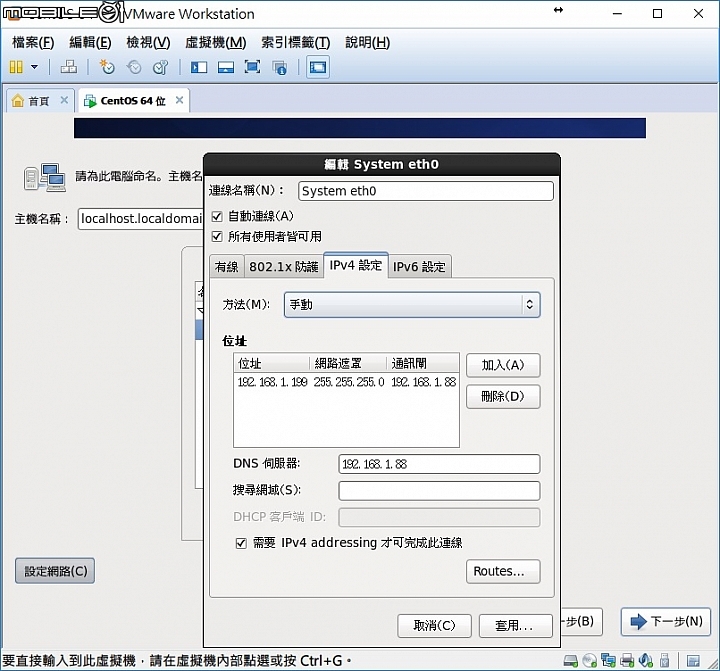
Task: Click the DNS 伺服器 input field
Action: pos(439,464)
